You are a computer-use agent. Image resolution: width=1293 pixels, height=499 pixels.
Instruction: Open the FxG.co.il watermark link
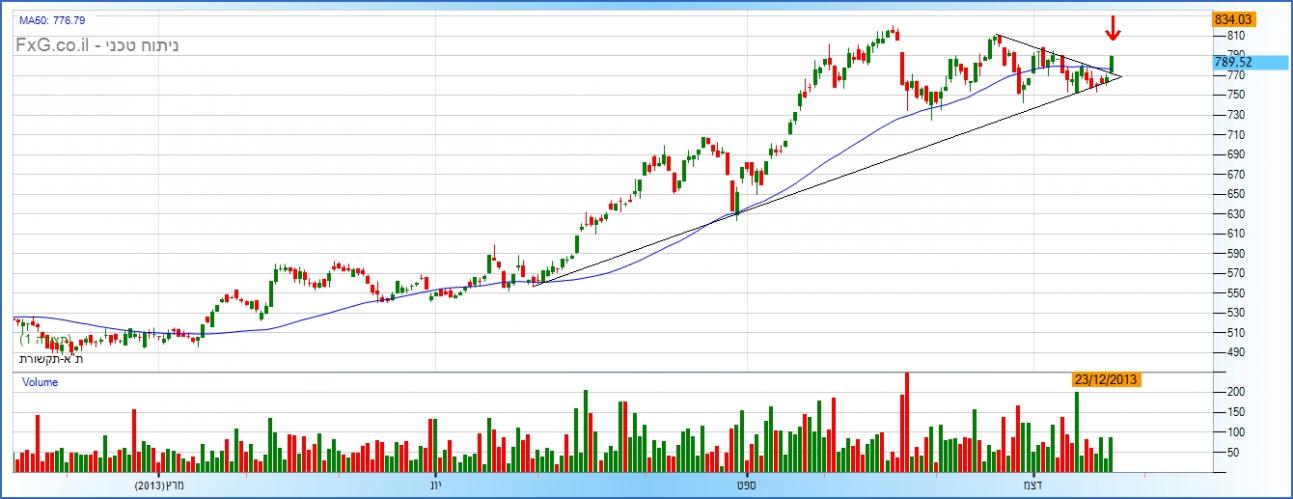click(53, 45)
